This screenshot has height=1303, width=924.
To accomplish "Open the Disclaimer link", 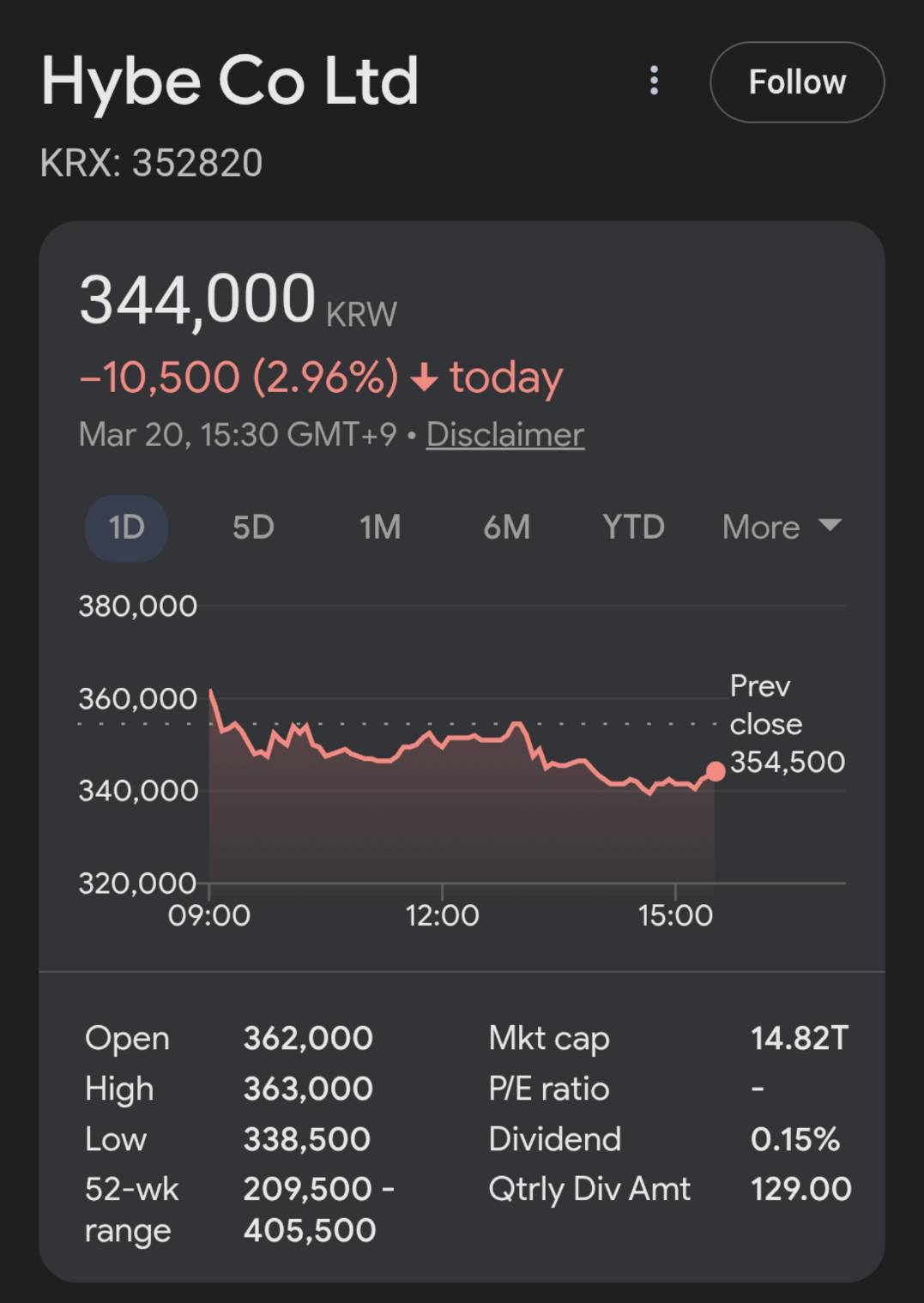I will click(504, 435).
